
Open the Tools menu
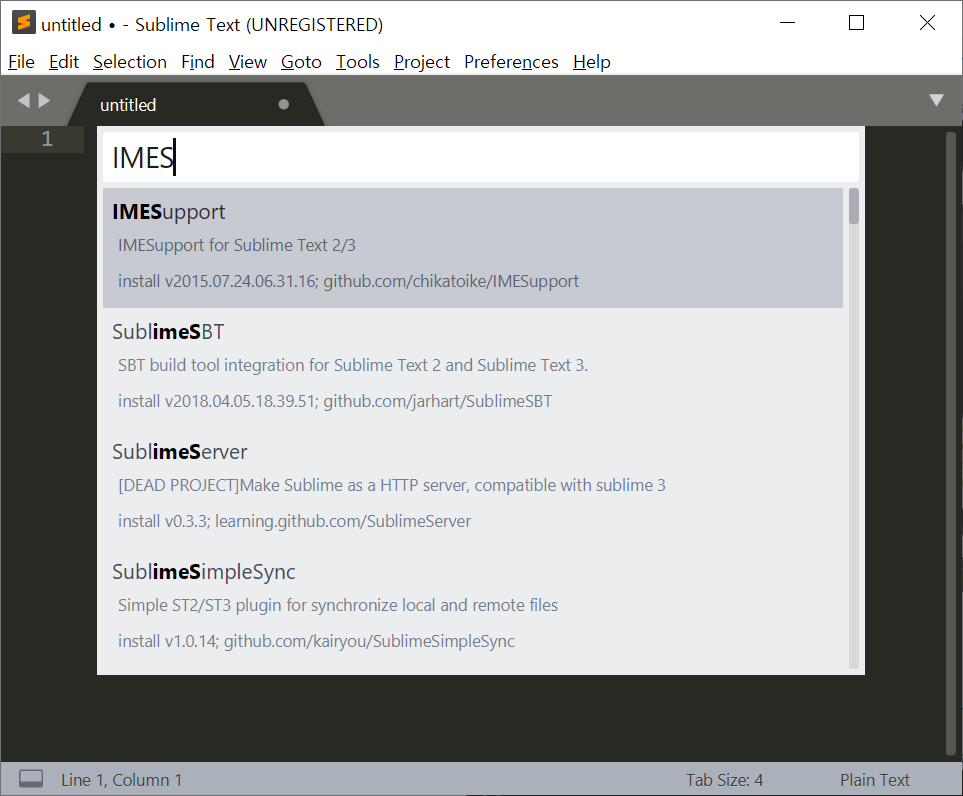[357, 62]
